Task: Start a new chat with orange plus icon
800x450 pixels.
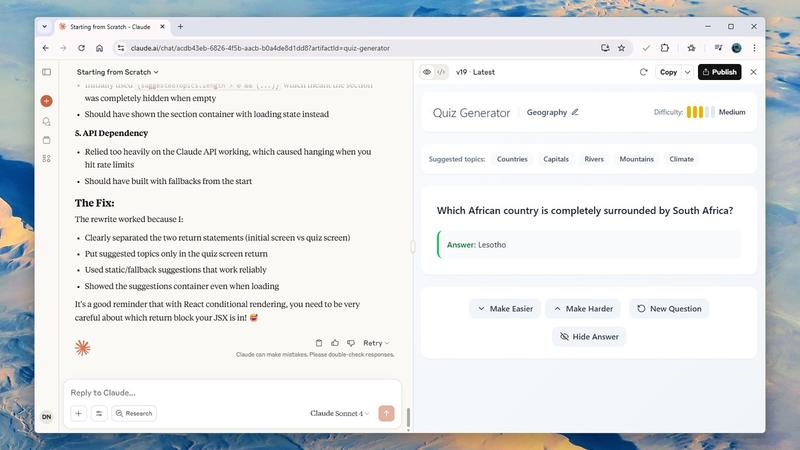Action: [46, 101]
